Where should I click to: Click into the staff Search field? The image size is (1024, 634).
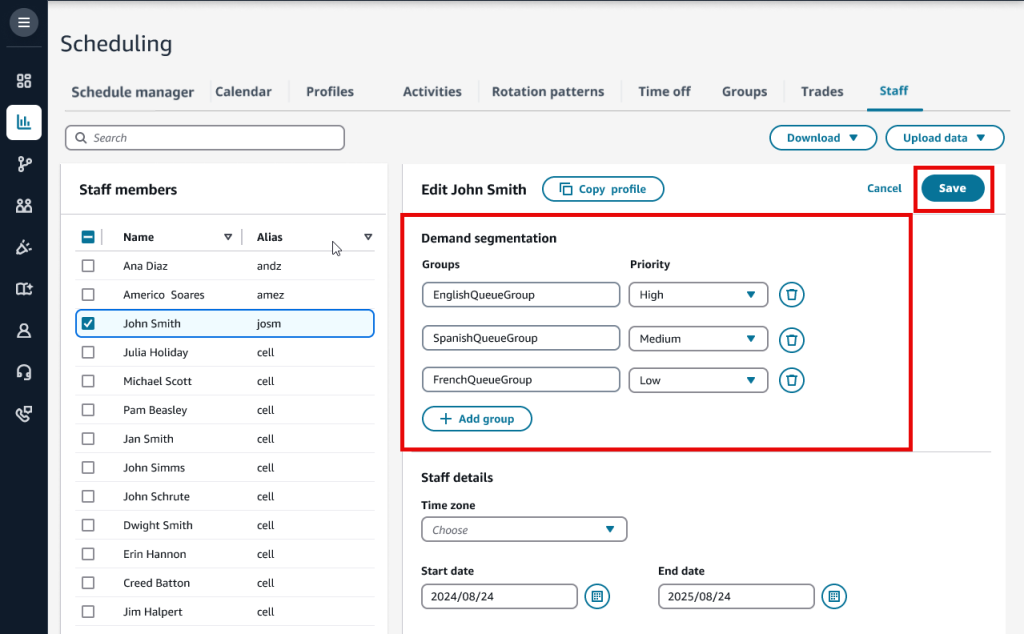(x=205, y=138)
